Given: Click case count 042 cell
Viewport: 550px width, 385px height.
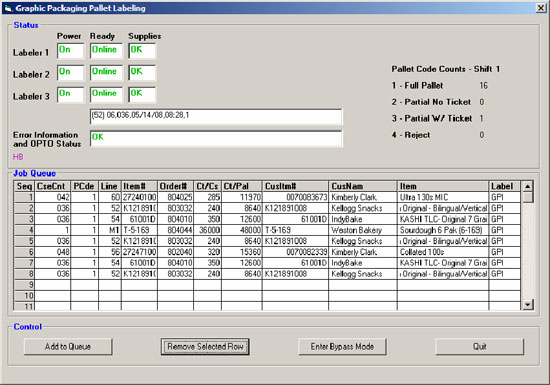Looking at the screenshot, I should (53, 197).
